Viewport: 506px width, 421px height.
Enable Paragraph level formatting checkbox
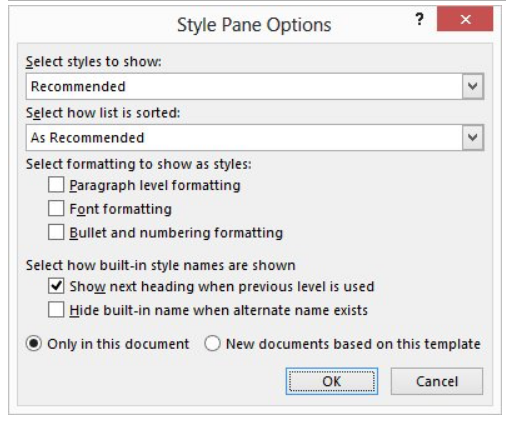coord(56,185)
